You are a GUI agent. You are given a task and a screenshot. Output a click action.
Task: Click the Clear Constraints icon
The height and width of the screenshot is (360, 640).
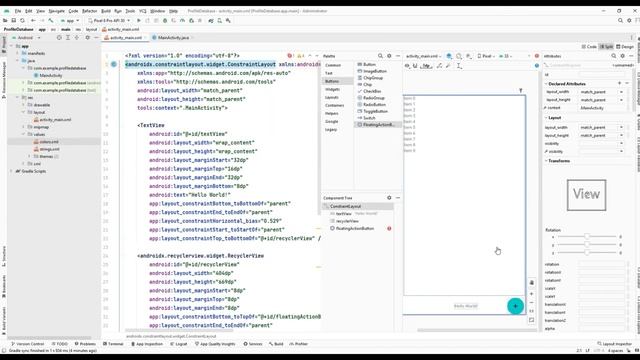point(439,66)
